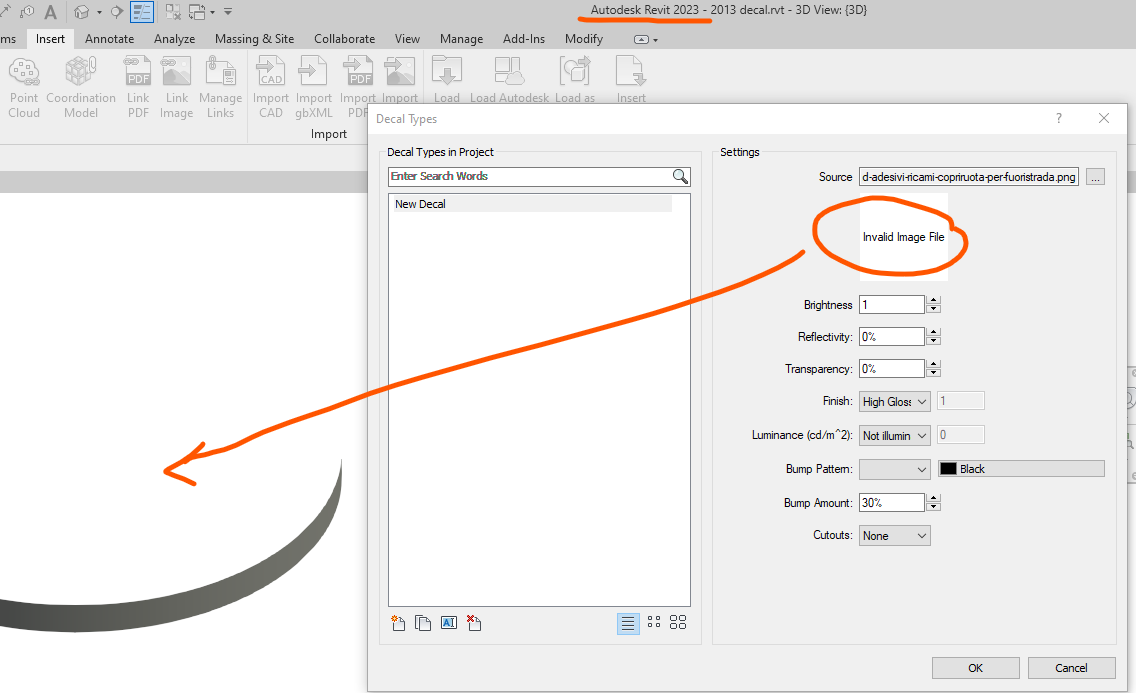Increase Brightness with up arrow
The width and height of the screenshot is (1136, 693).
coord(933,300)
